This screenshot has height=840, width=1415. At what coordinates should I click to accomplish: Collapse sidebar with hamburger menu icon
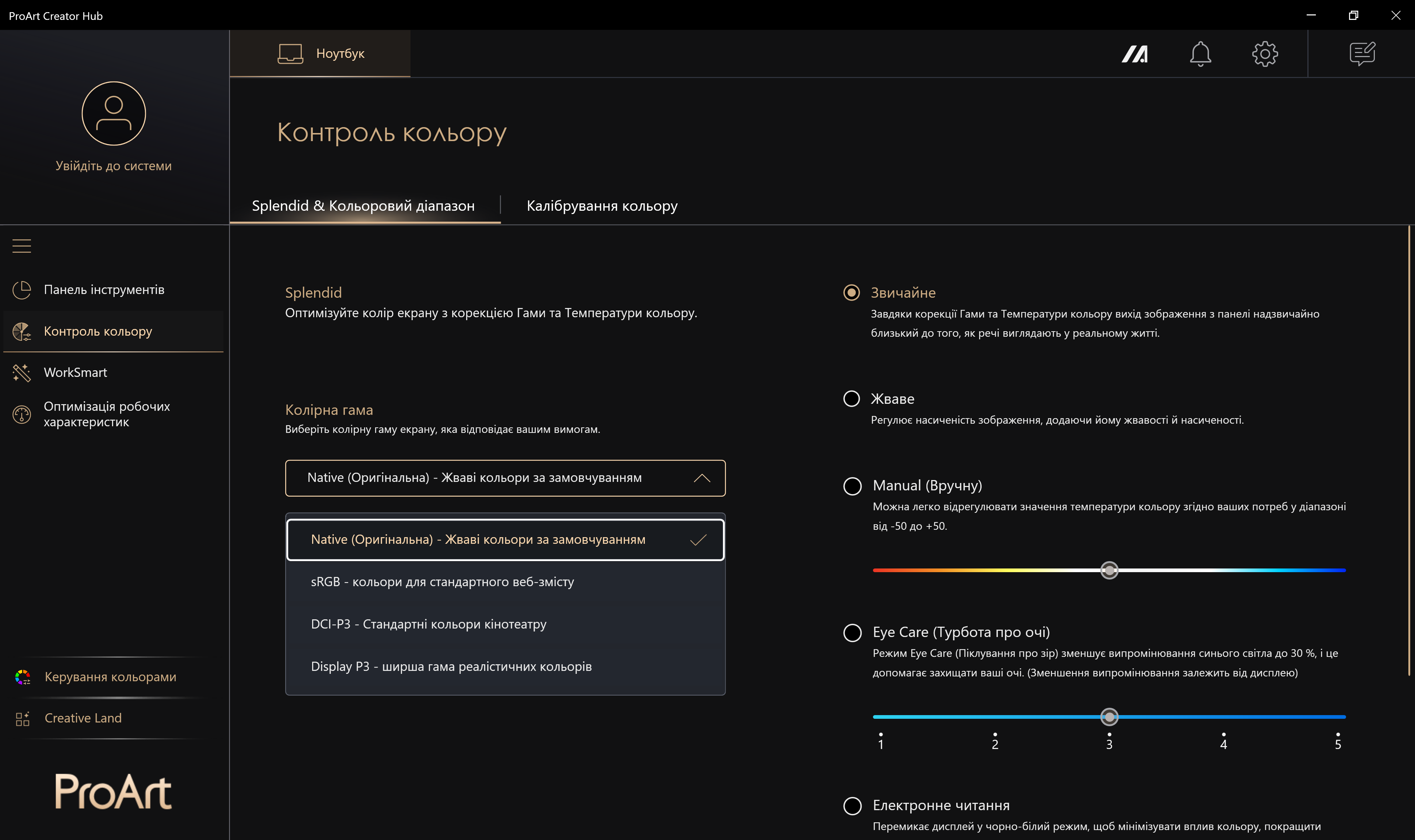pos(21,246)
